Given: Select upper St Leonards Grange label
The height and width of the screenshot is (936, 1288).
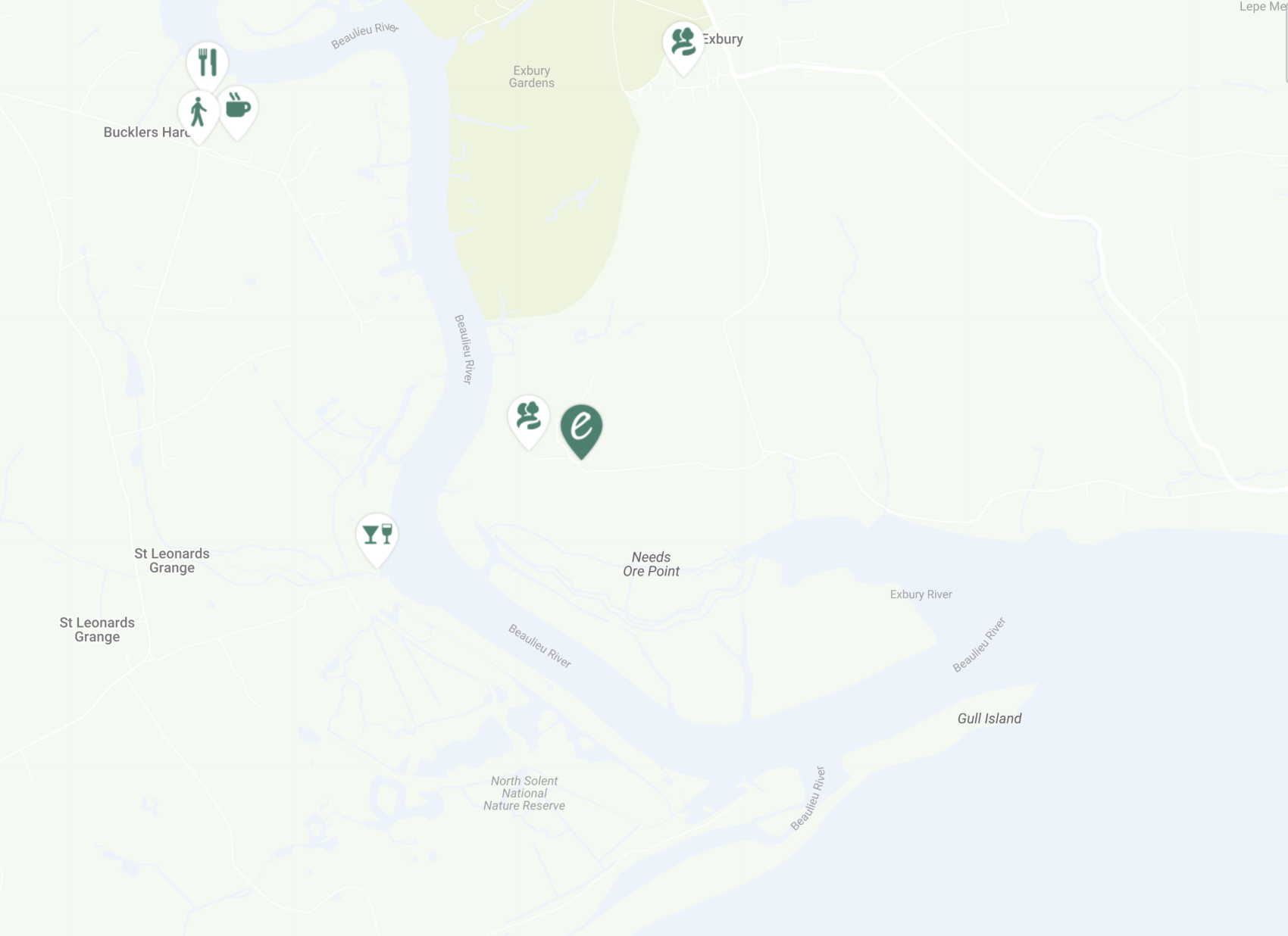Looking at the screenshot, I should coord(172,560).
